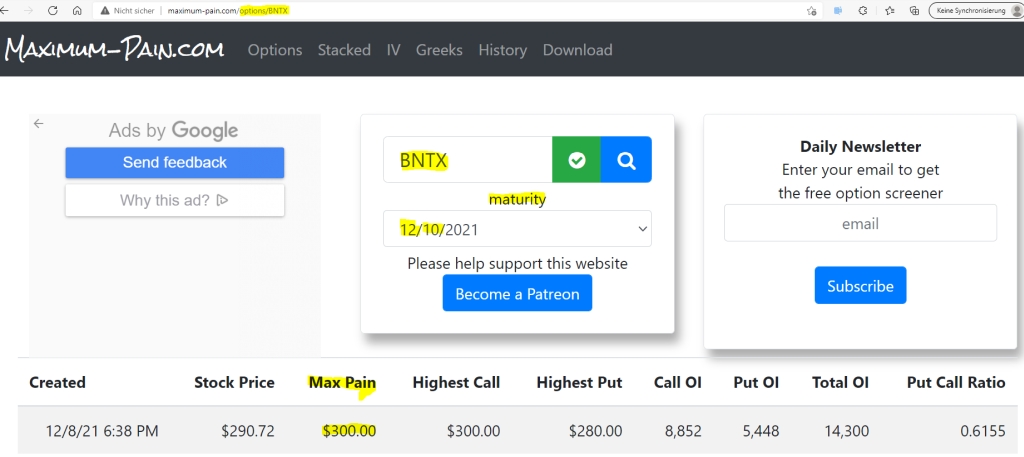Open the blue extension icon in toolbar
The width and height of the screenshot is (1024, 457).
tap(838, 10)
